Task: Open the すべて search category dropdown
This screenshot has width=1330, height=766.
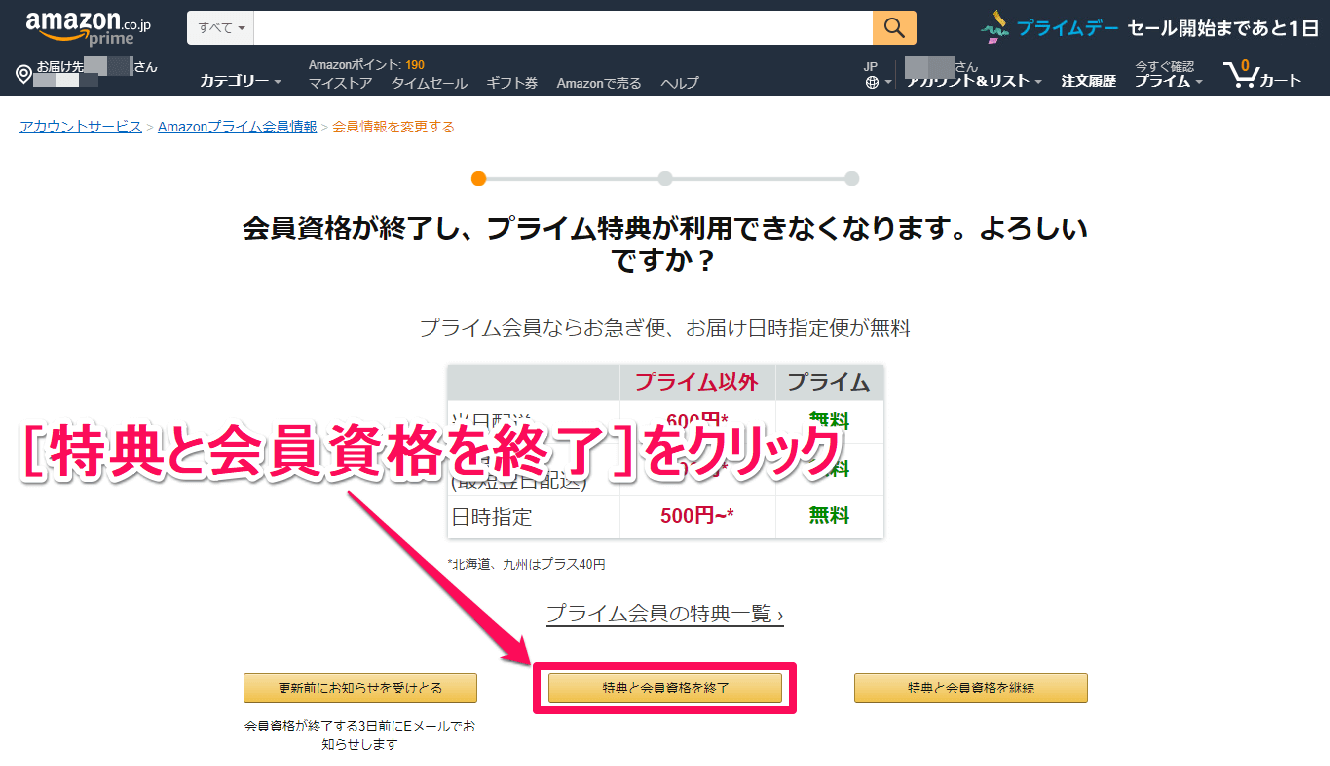Action: 220,28
